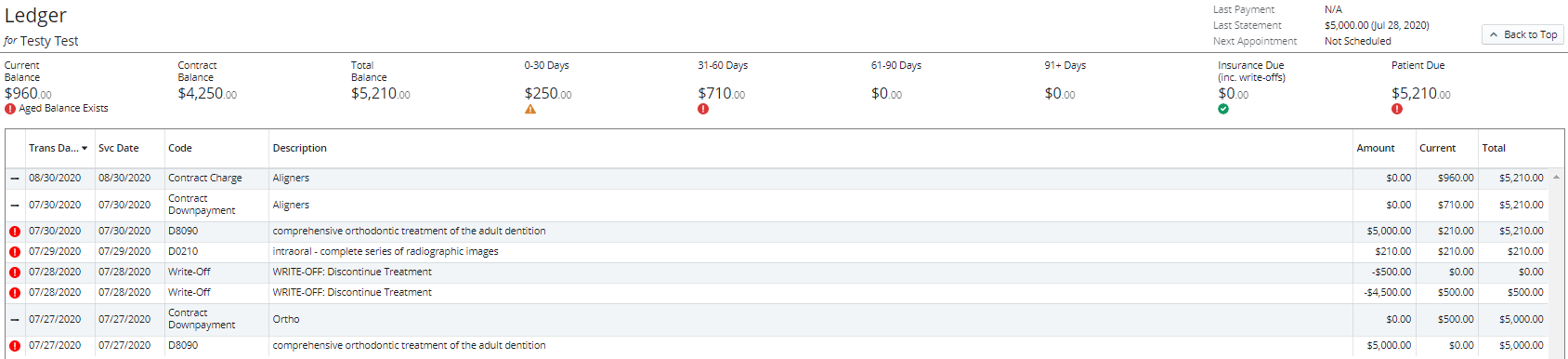Sort by Trans Date column dropdown arrow
The height and width of the screenshot is (359, 1568).
[x=85, y=149]
